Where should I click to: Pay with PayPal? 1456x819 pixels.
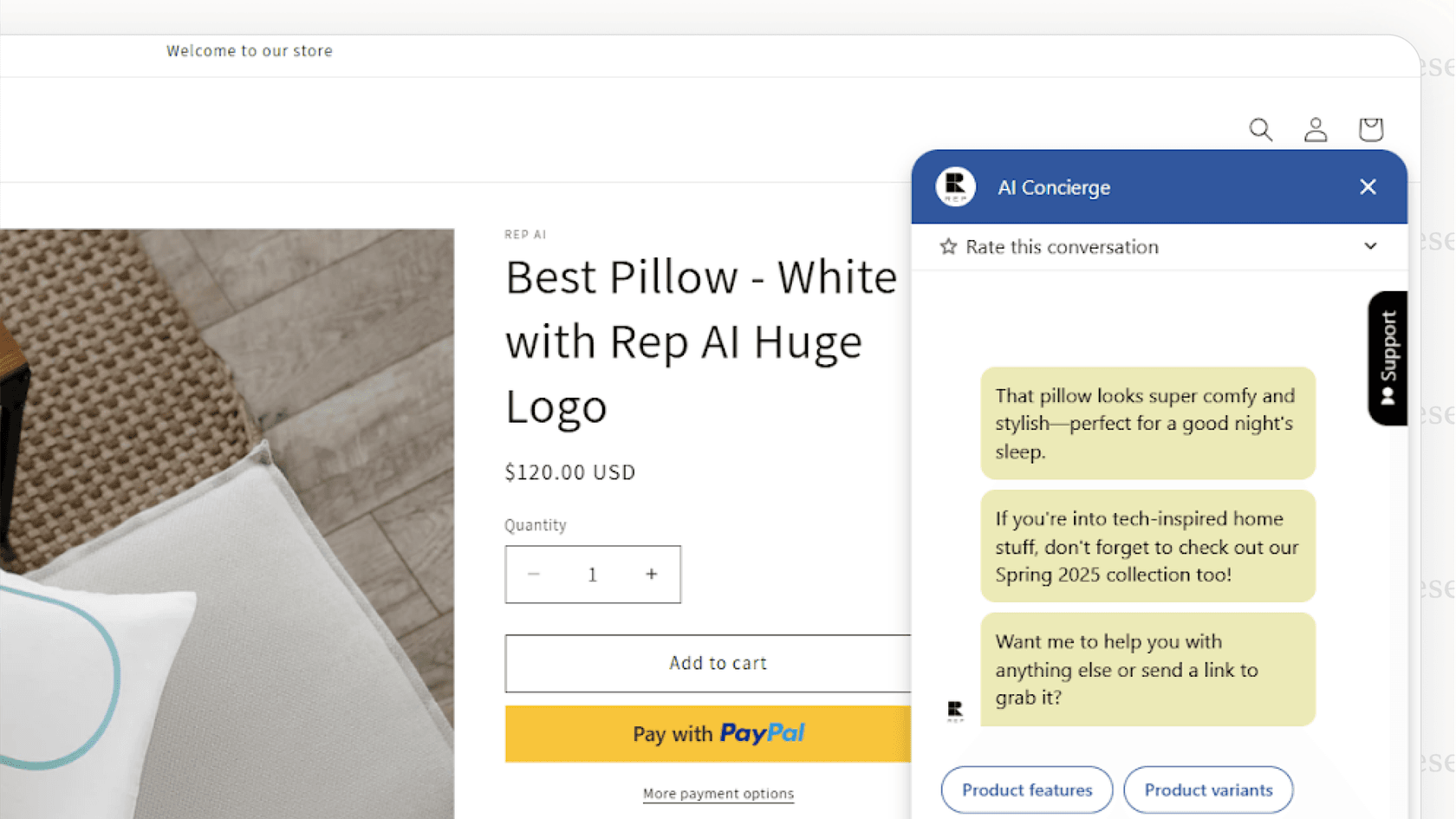pyautogui.click(x=718, y=733)
